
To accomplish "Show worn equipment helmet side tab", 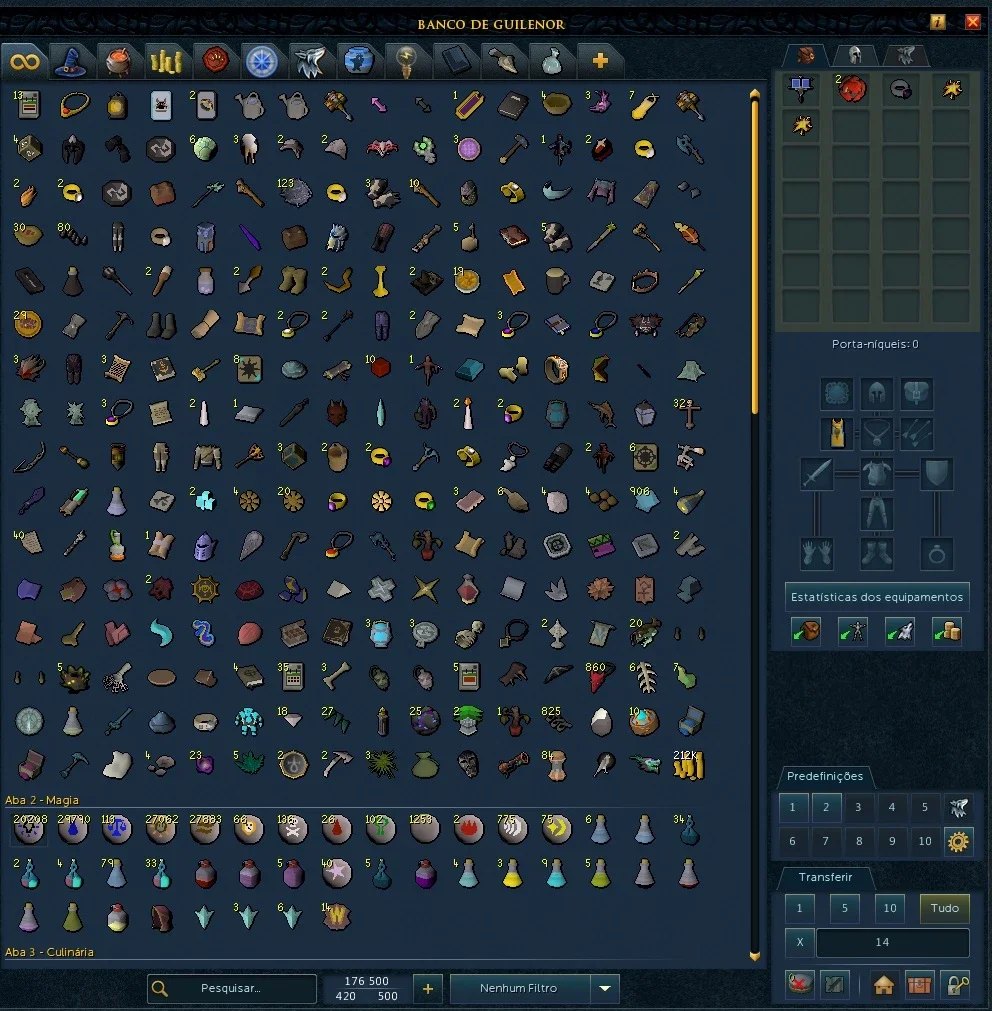I will tap(855, 55).
